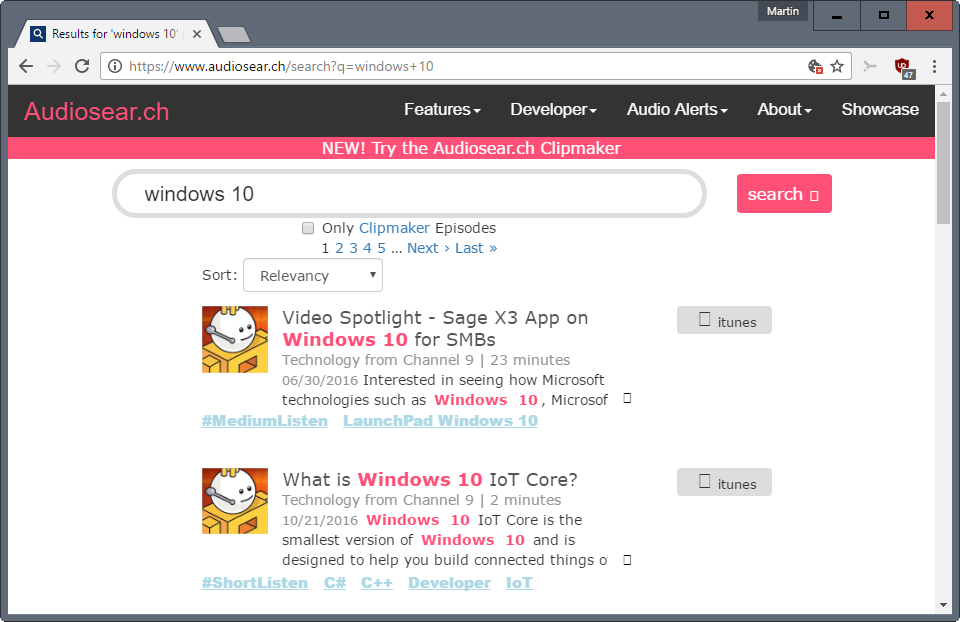Click the NEW Clipmaker banner

coord(471,148)
